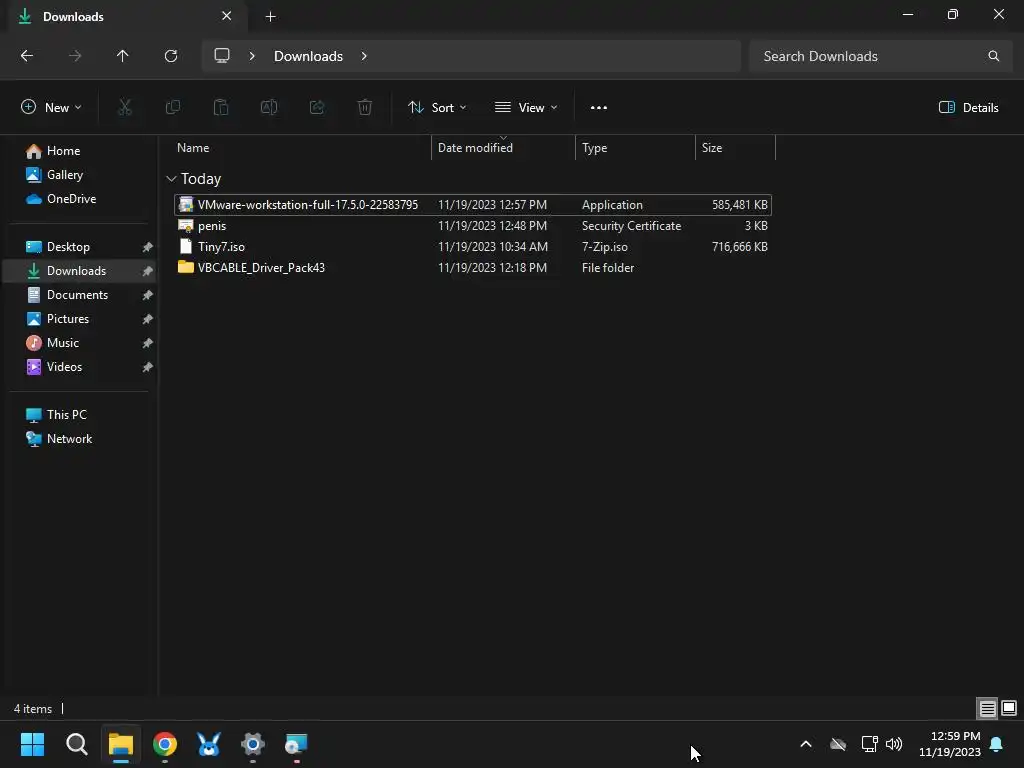
Task: Open the Sort dropdown menu
Action: click(x=437, y=108)
